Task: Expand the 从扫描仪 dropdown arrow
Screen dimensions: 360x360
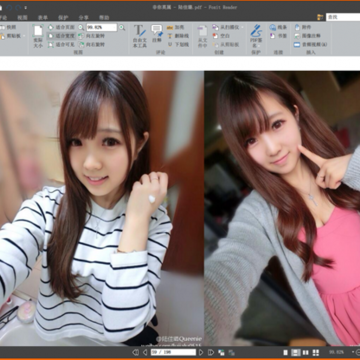Action: click(x=242, y=27)
